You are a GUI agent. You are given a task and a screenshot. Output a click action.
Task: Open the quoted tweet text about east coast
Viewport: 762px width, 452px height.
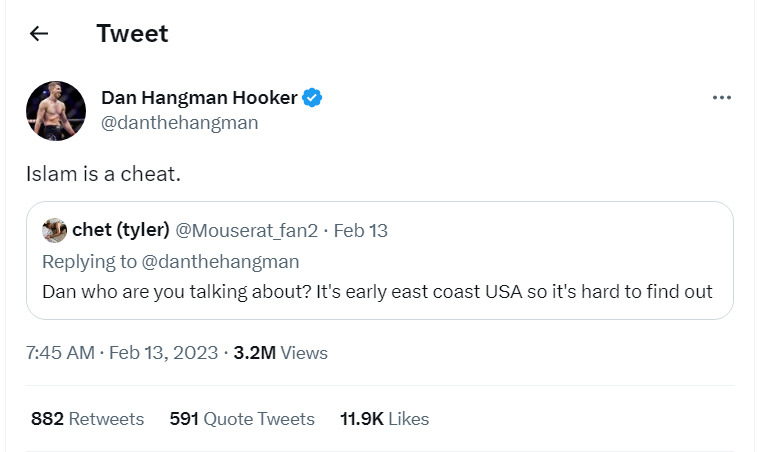[x=377, y=292]
